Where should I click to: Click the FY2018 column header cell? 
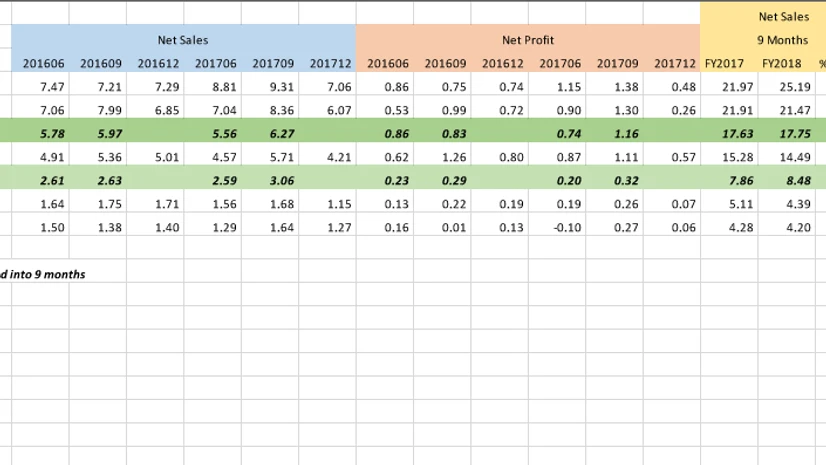coord(782,64)
